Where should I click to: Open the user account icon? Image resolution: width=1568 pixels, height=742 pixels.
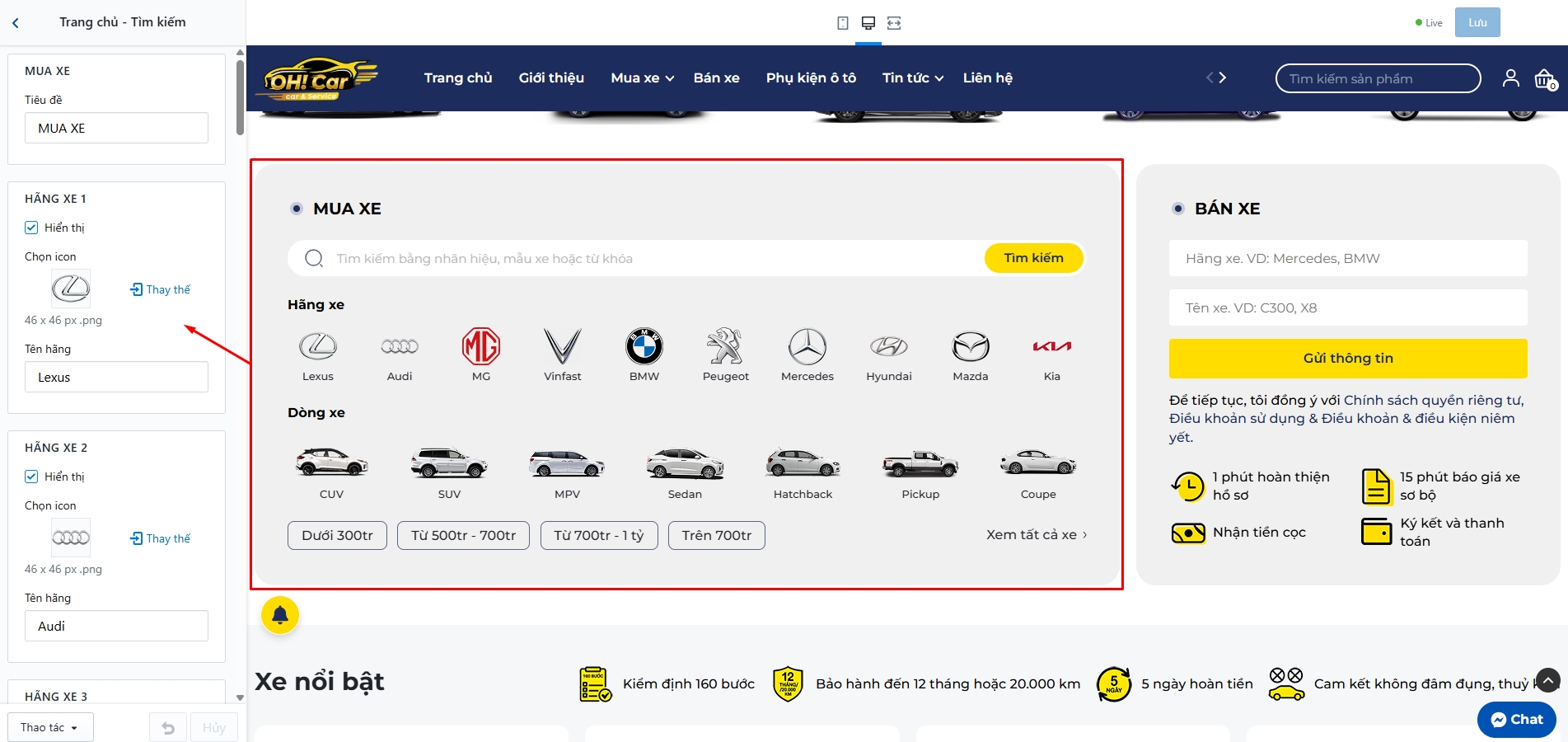click(x=1510, y=78)
